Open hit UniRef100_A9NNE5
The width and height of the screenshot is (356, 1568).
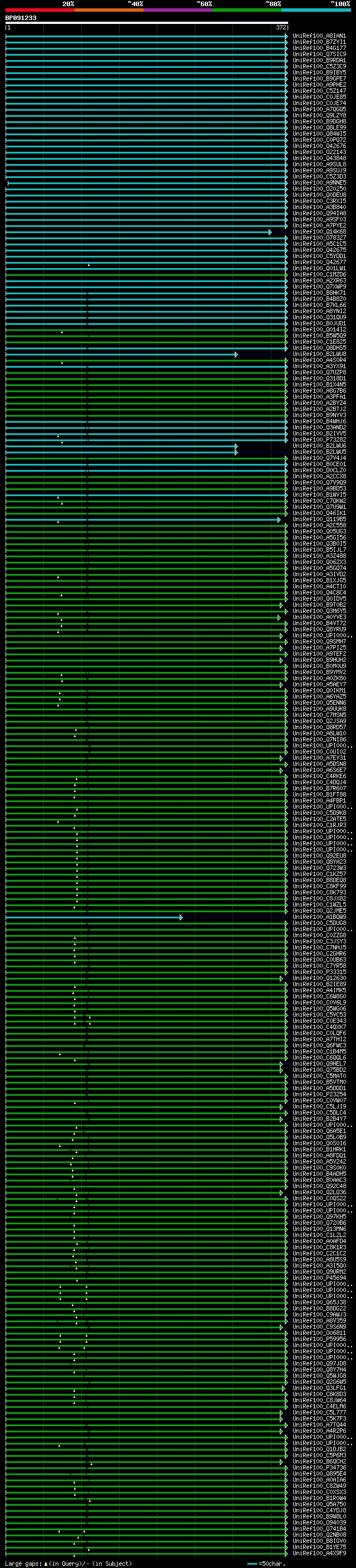[319, 182]
